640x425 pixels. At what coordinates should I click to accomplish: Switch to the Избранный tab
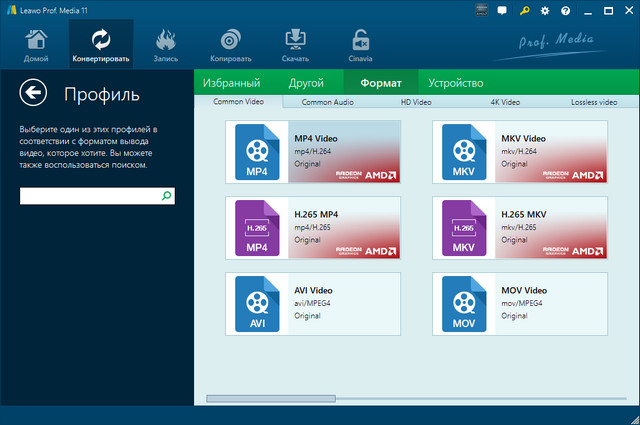tap(231, 83)
